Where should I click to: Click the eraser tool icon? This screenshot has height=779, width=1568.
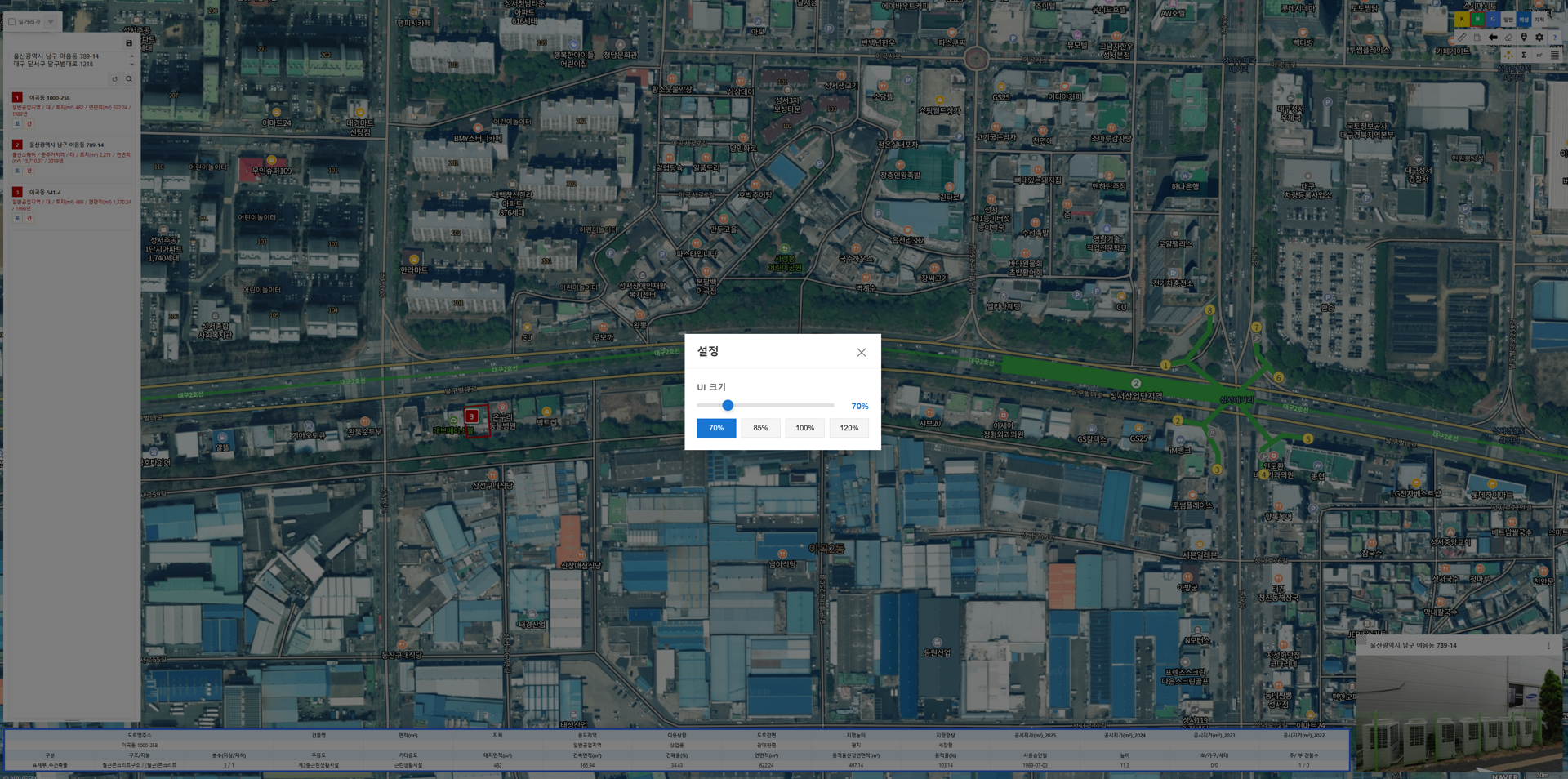coord(1508,38)
